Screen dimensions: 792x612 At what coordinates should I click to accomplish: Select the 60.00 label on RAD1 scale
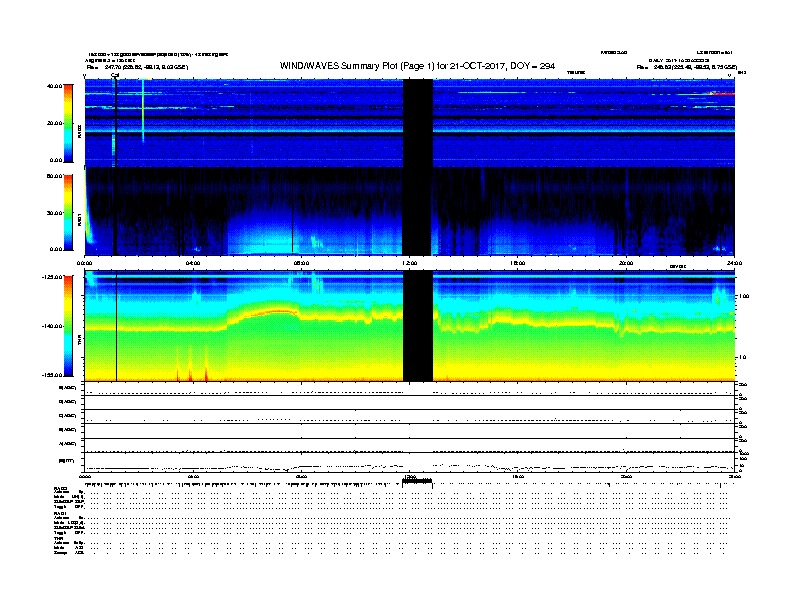pyautogui.click(x=54, y=176)
